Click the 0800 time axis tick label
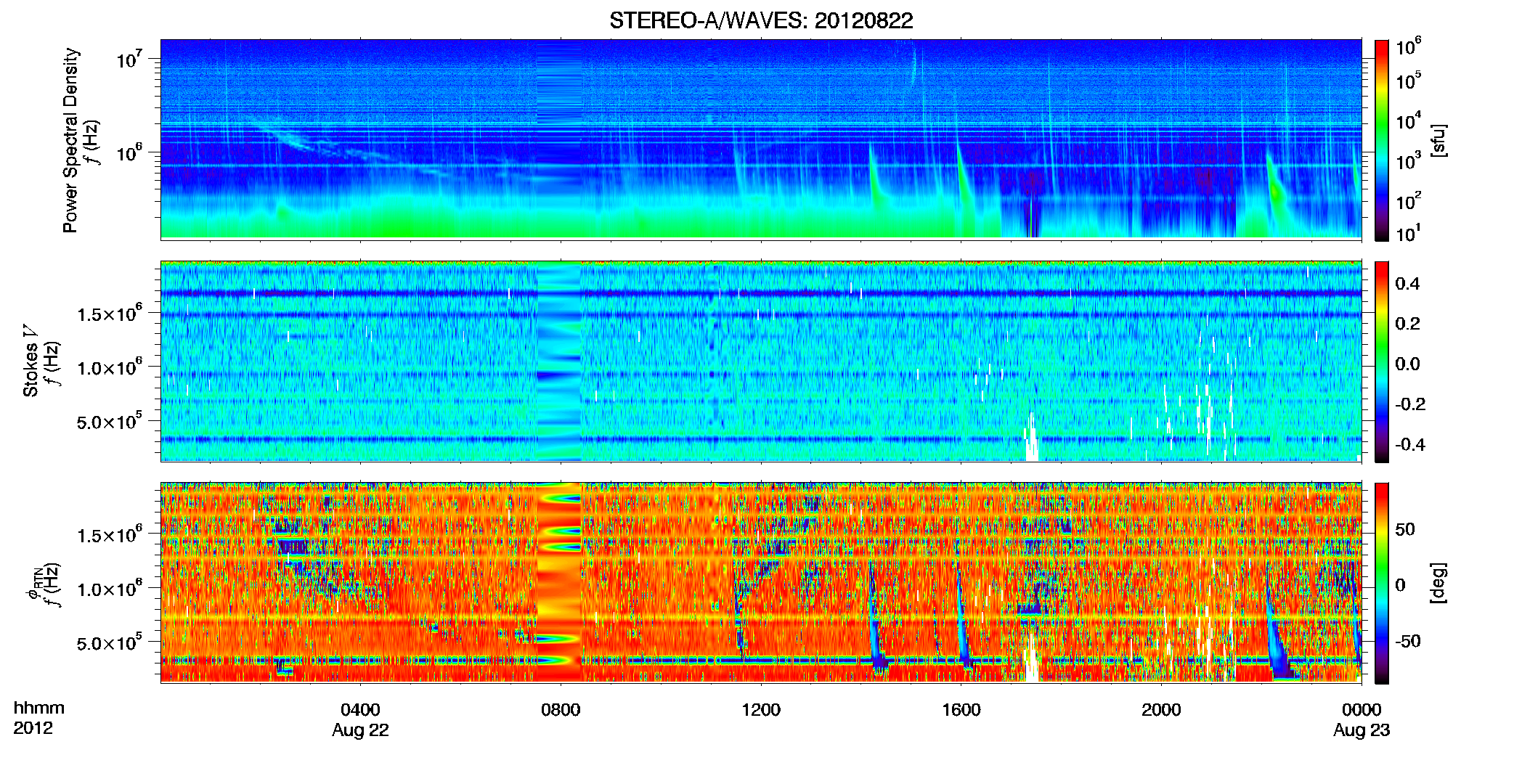 click(x=561, y=709)
